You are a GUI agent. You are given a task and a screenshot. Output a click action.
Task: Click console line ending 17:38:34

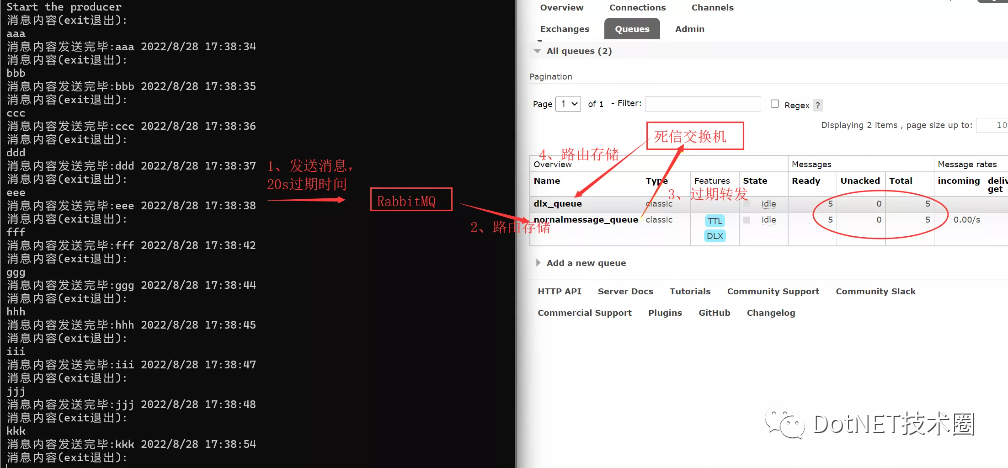[x=131, y=47]
